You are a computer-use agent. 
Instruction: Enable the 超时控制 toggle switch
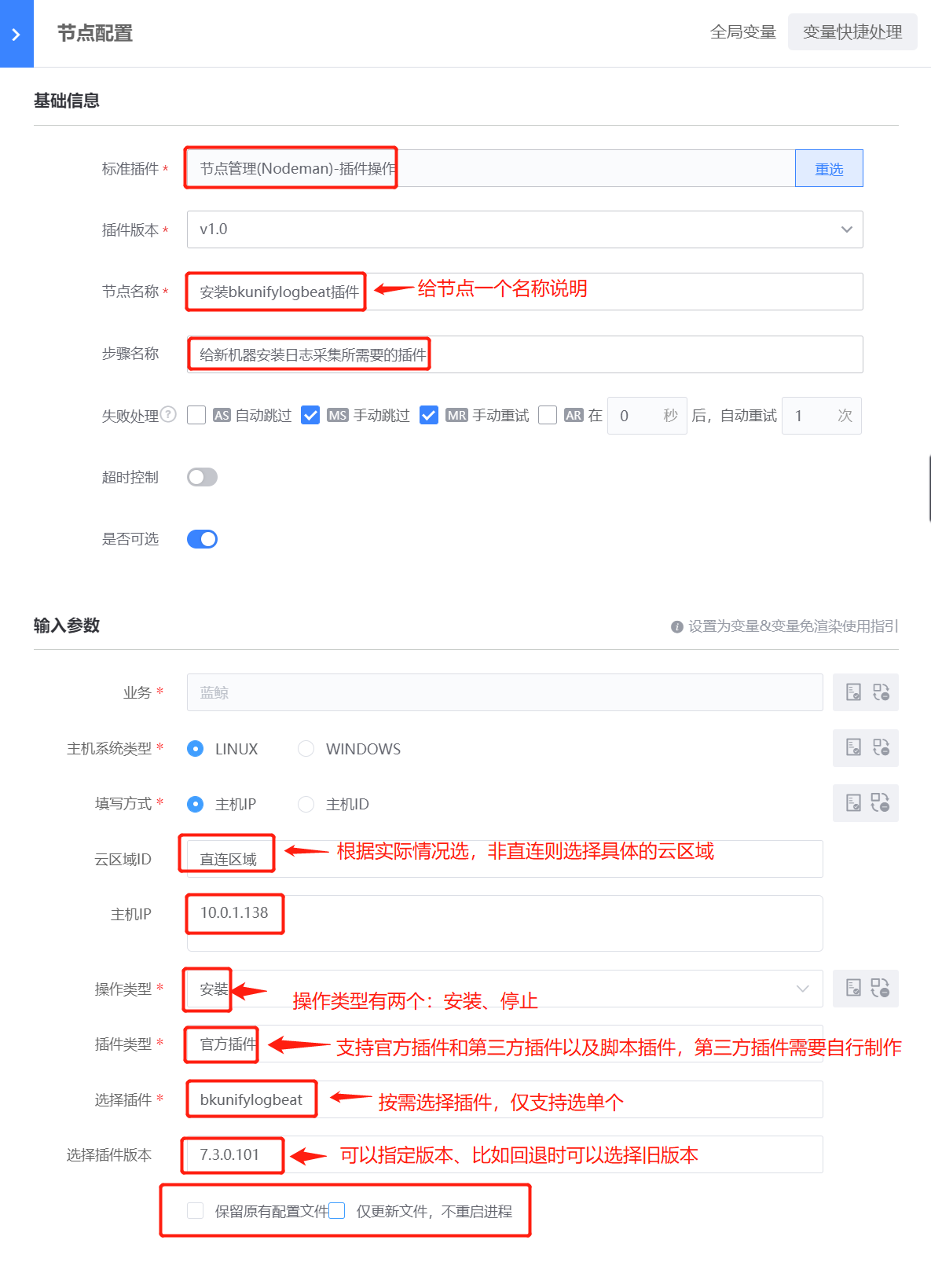(202, 477)
